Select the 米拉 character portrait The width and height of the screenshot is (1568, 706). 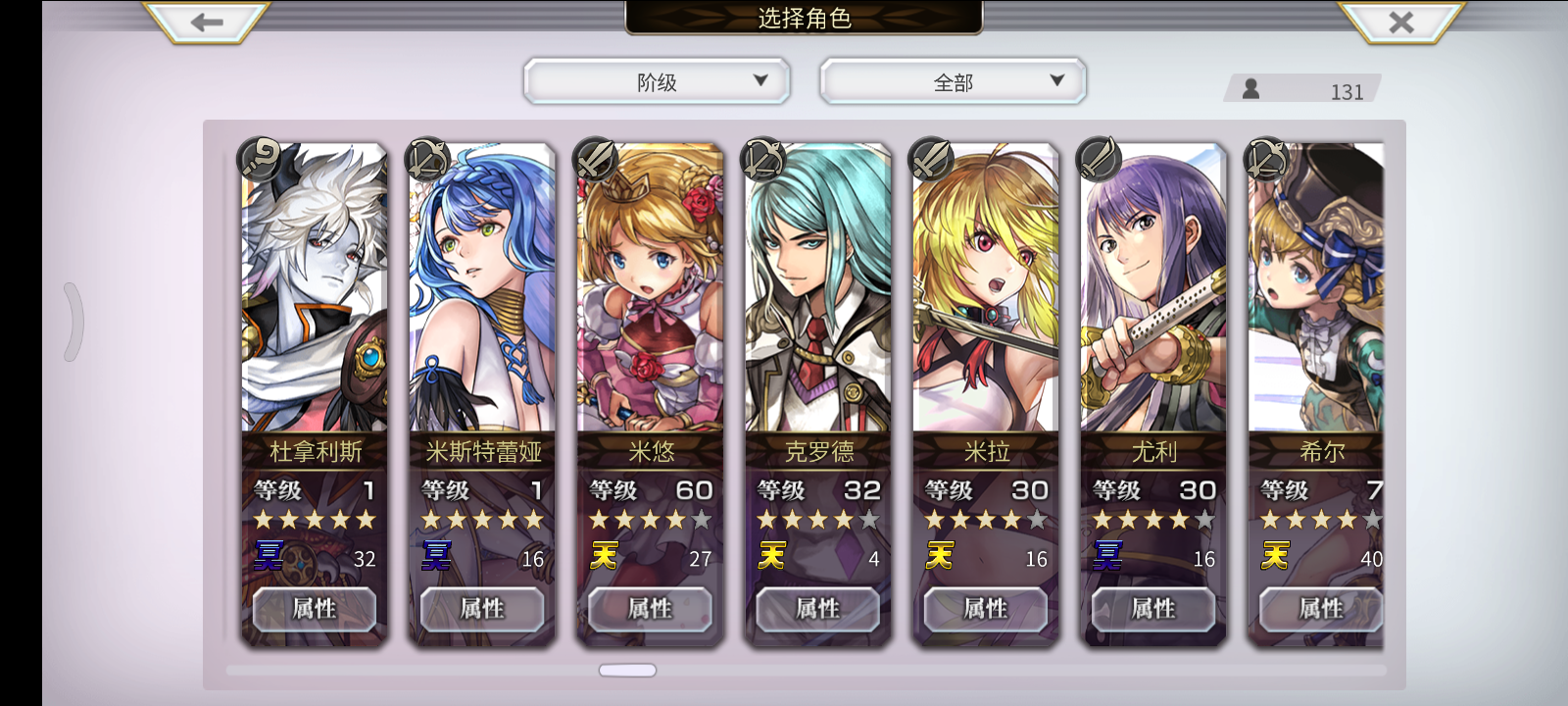pos(986,287)
